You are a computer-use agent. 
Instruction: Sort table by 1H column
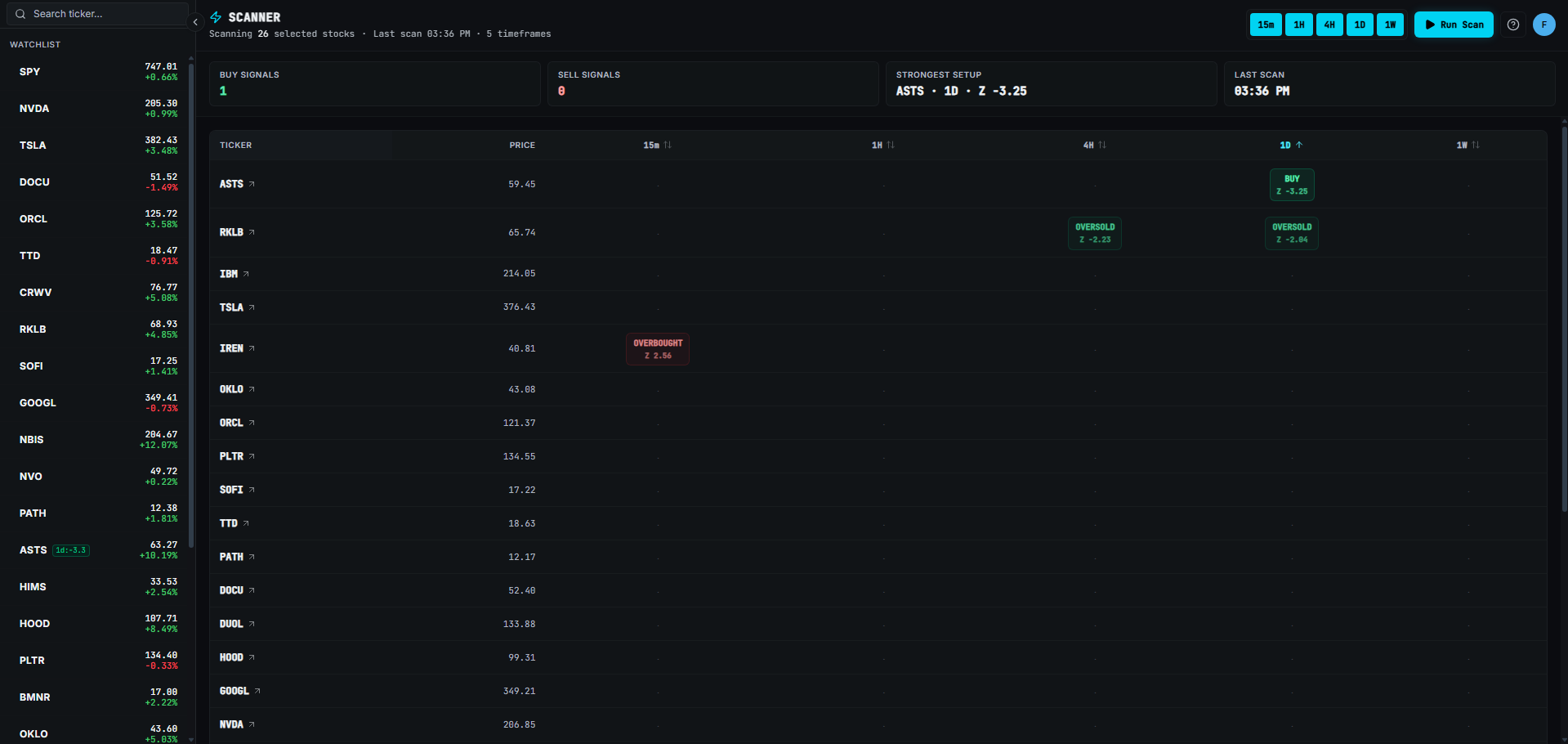pos(883,145)
